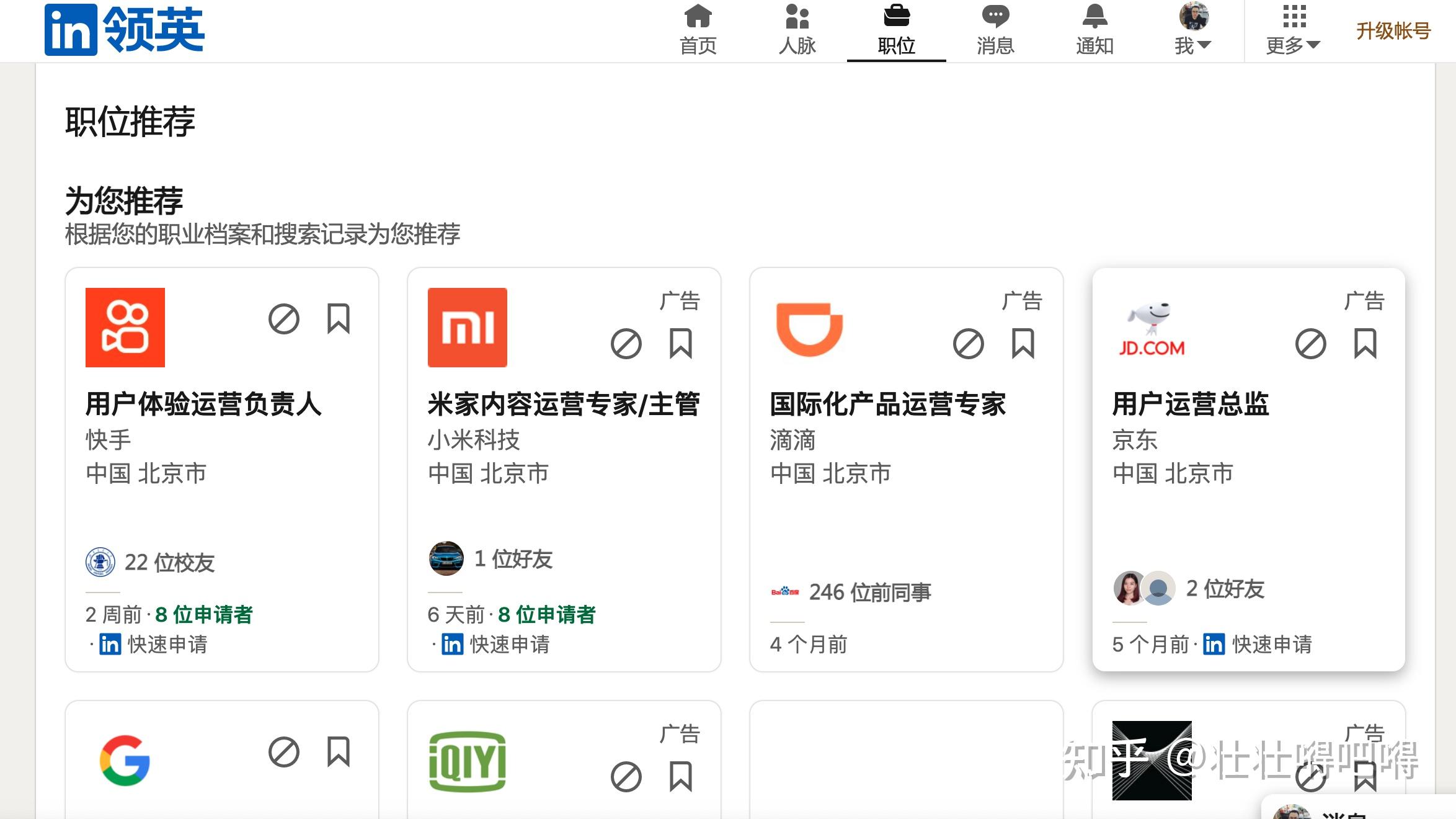
Task: Save the 京东 用户运营总监 job bookmark
Action: [x=1365, y=344]
